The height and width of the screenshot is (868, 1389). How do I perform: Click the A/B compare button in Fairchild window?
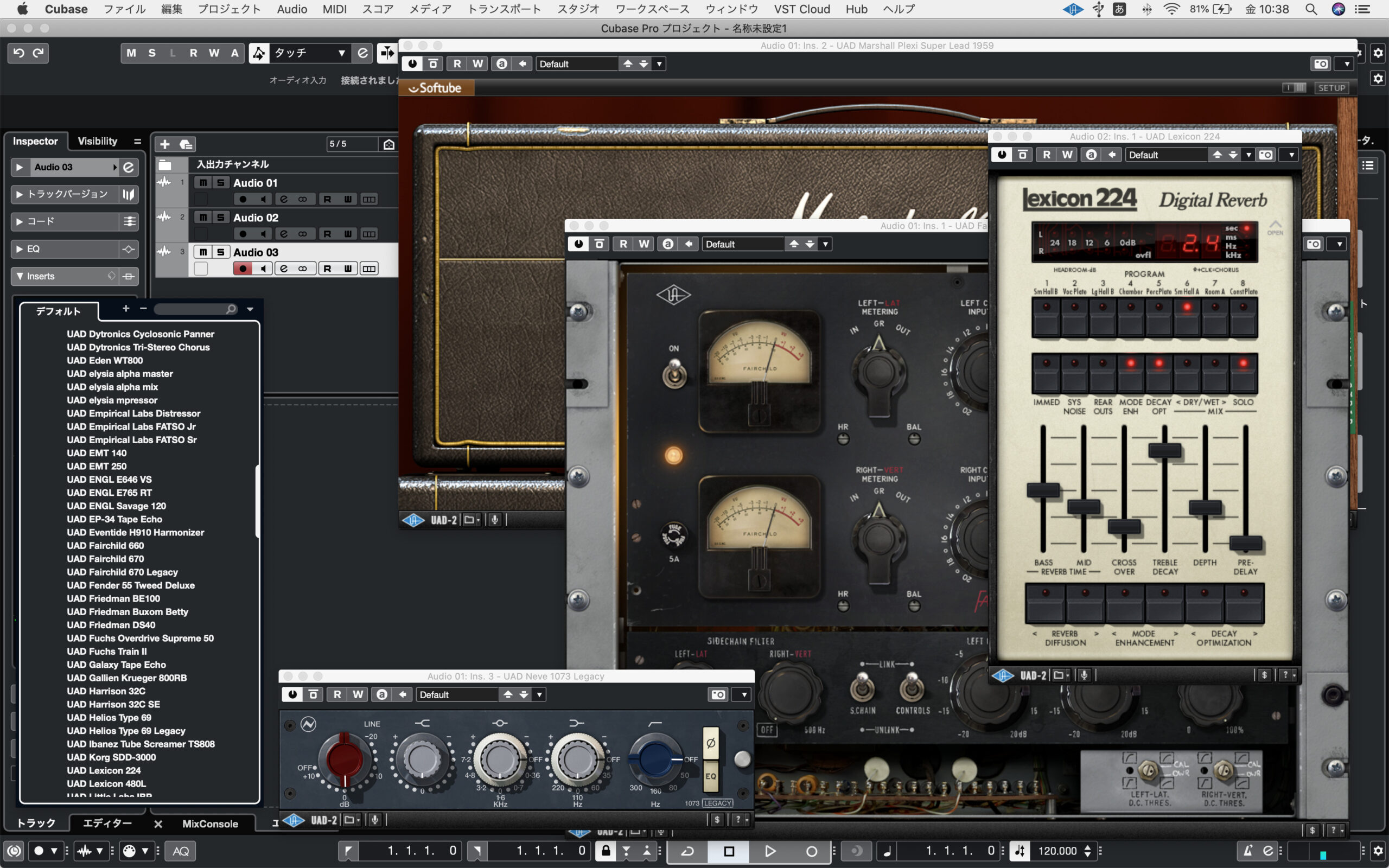click(667, 244)
